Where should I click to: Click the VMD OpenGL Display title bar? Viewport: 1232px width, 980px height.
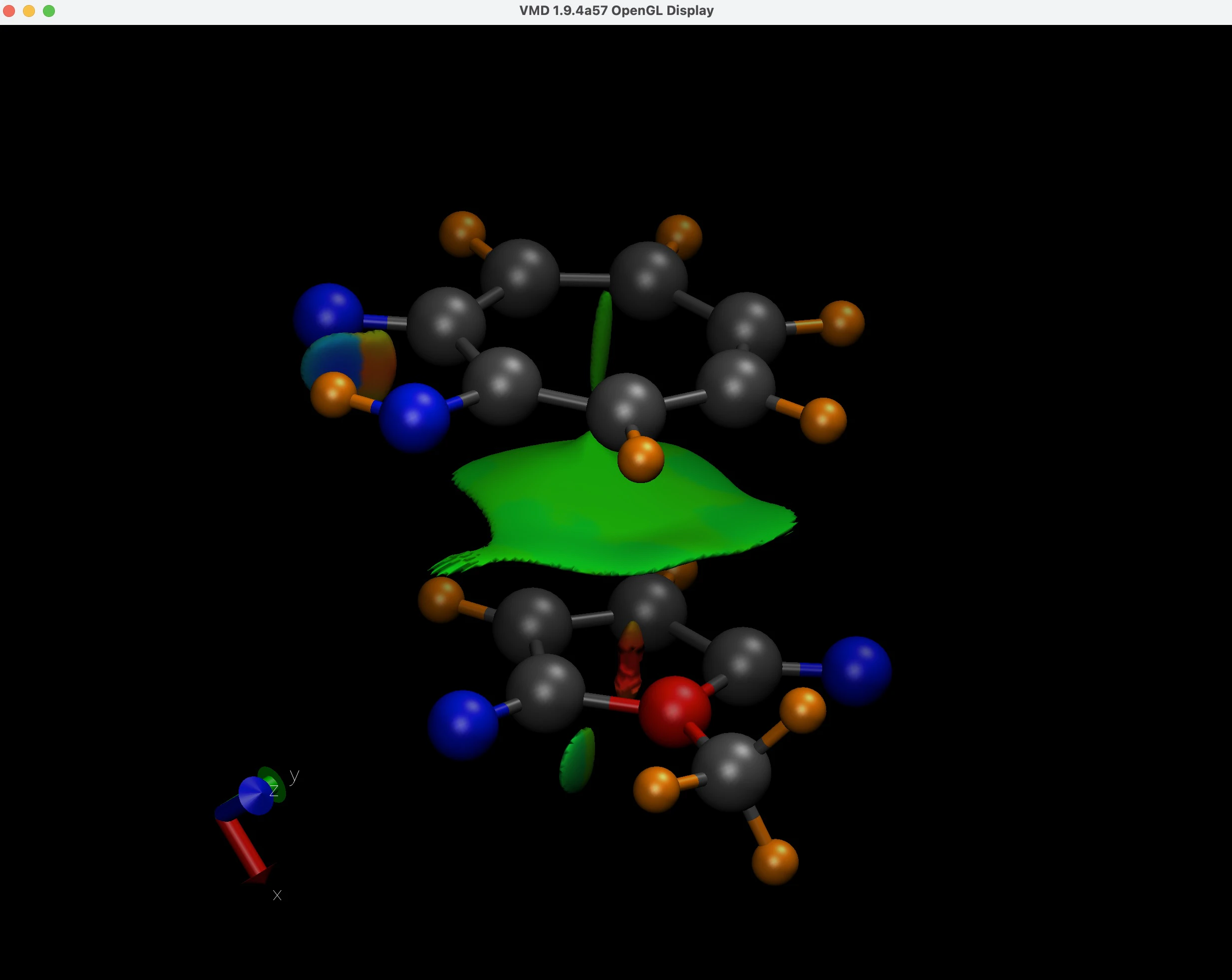coord(616,11)
